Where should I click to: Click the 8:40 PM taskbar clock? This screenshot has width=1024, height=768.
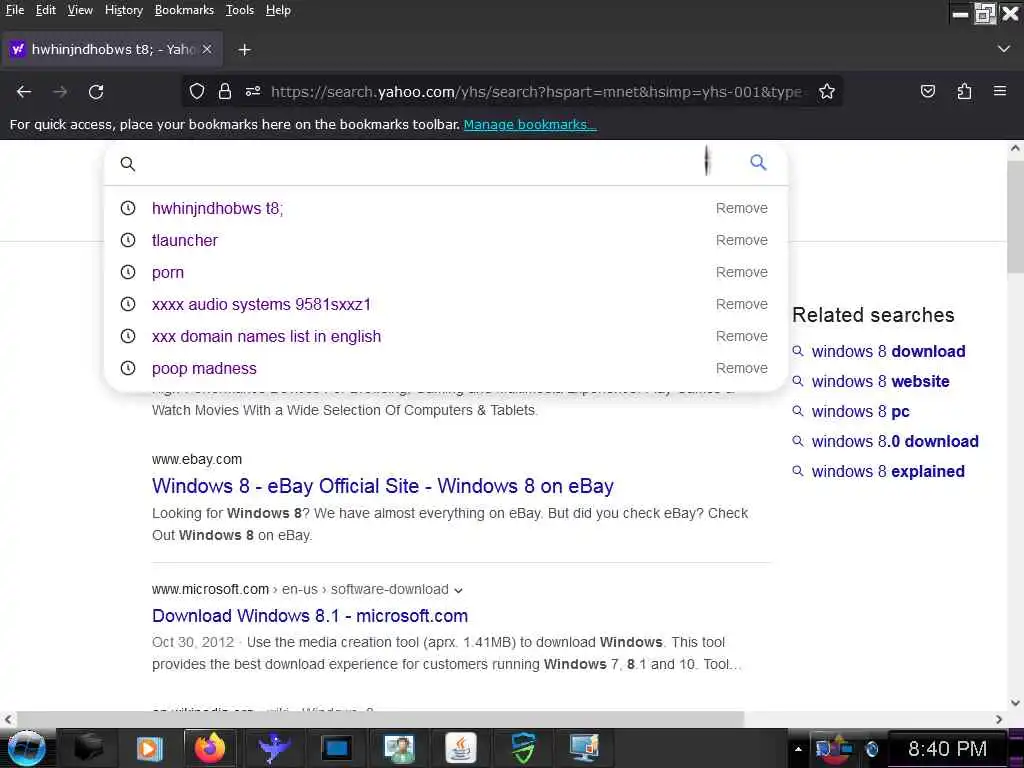pos(947,748)
